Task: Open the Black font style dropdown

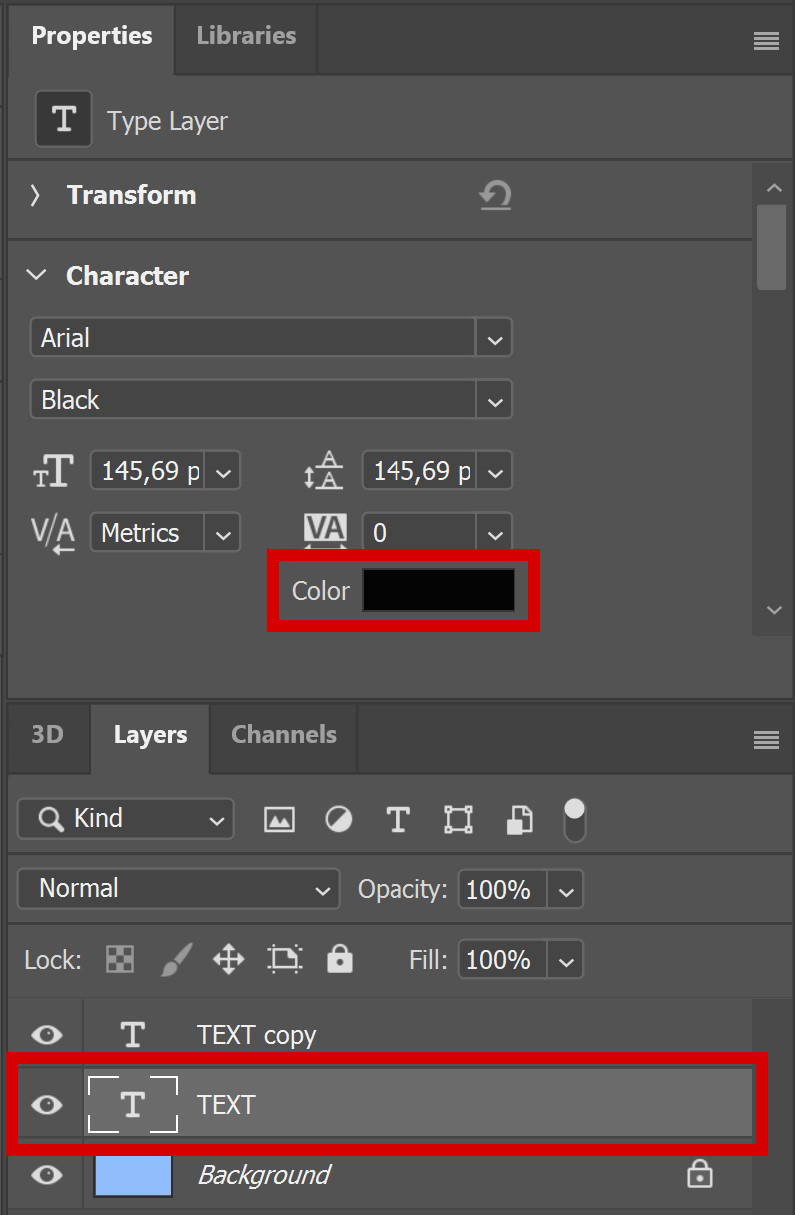Action: click(x=494, y=400)
